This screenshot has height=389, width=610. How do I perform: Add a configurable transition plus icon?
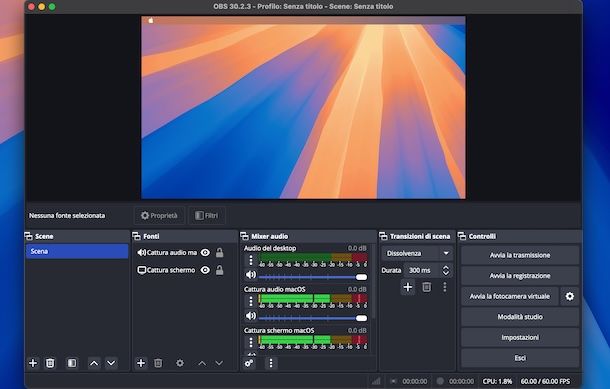pyautogui.click(x=408, y=287)
